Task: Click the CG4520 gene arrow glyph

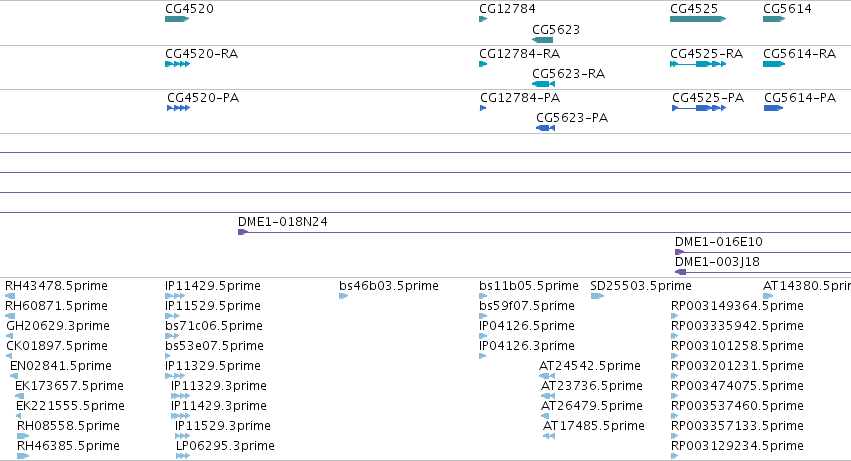Action: [177, 19]
